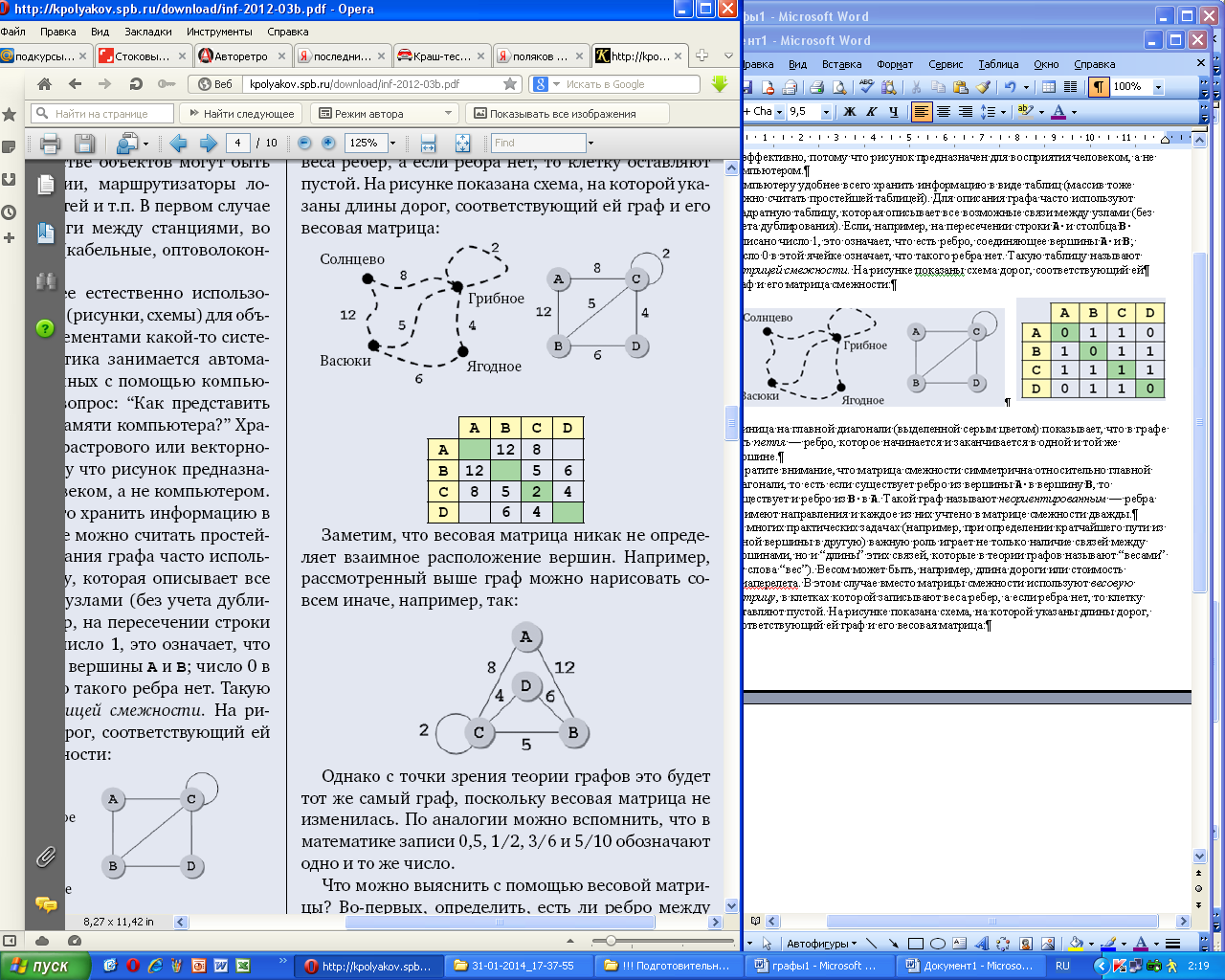Fit PDF to full page
Viewport: 1225px width, 980px height.
point(462,144)
